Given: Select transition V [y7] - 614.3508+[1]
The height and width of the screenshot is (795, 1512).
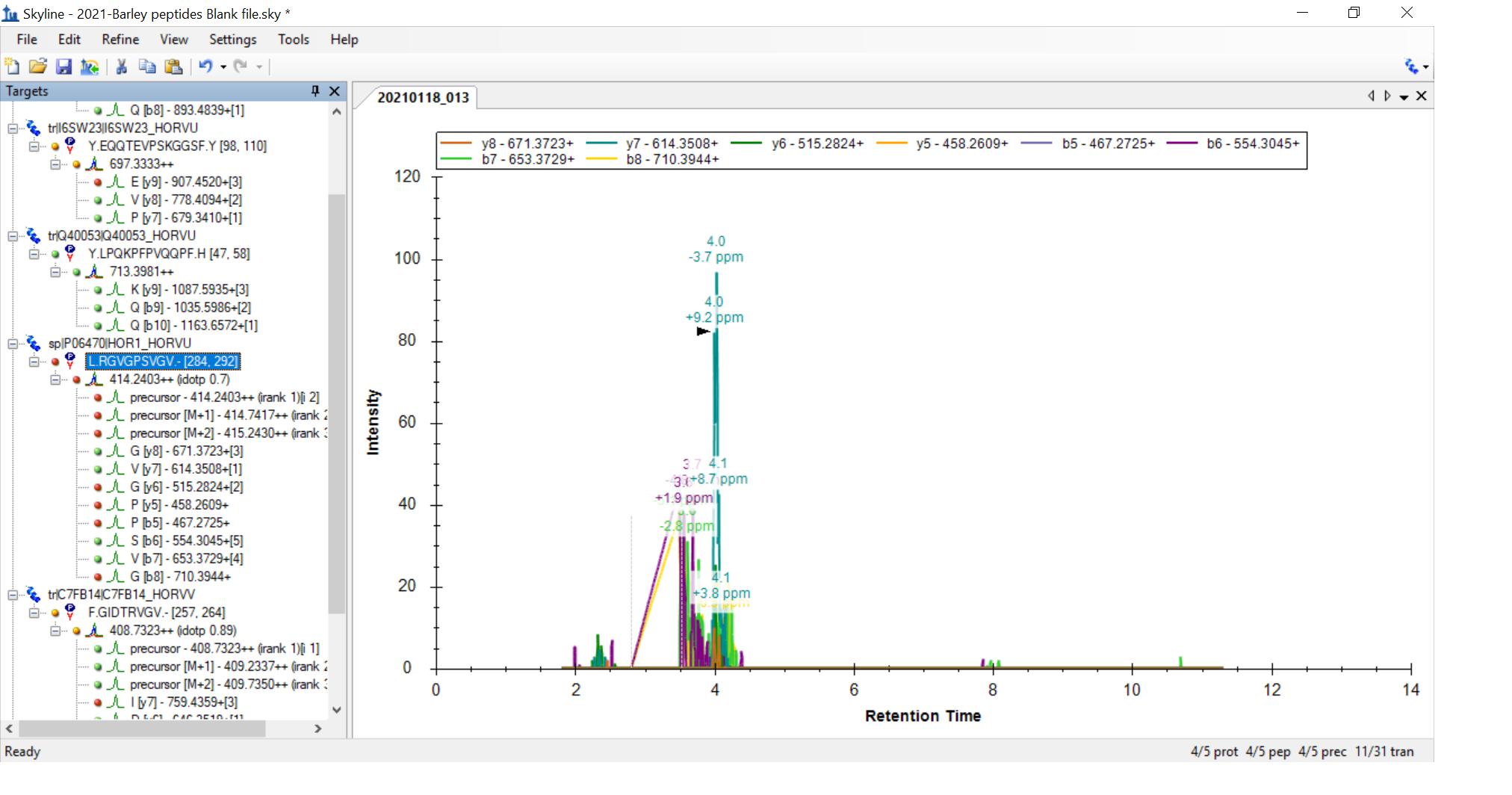Looking at the screenshot, I should [x=186, y=468].
